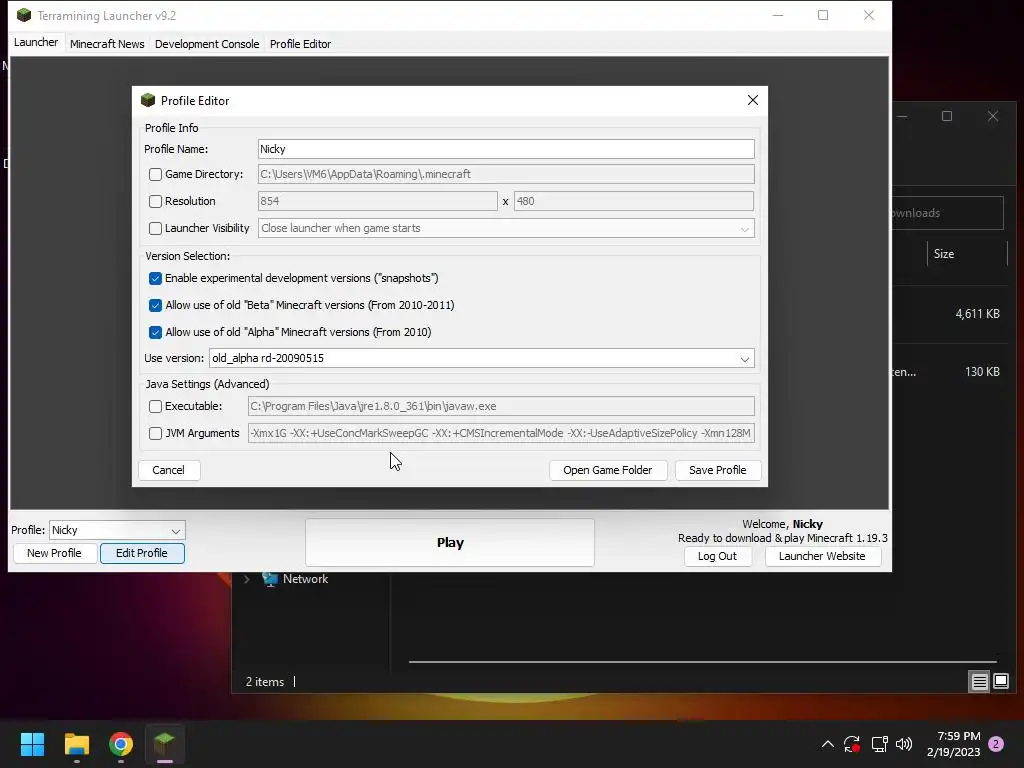Enable the Resolution checkbox
Viewport: 1024px width, 768px height.
point(155,201)
